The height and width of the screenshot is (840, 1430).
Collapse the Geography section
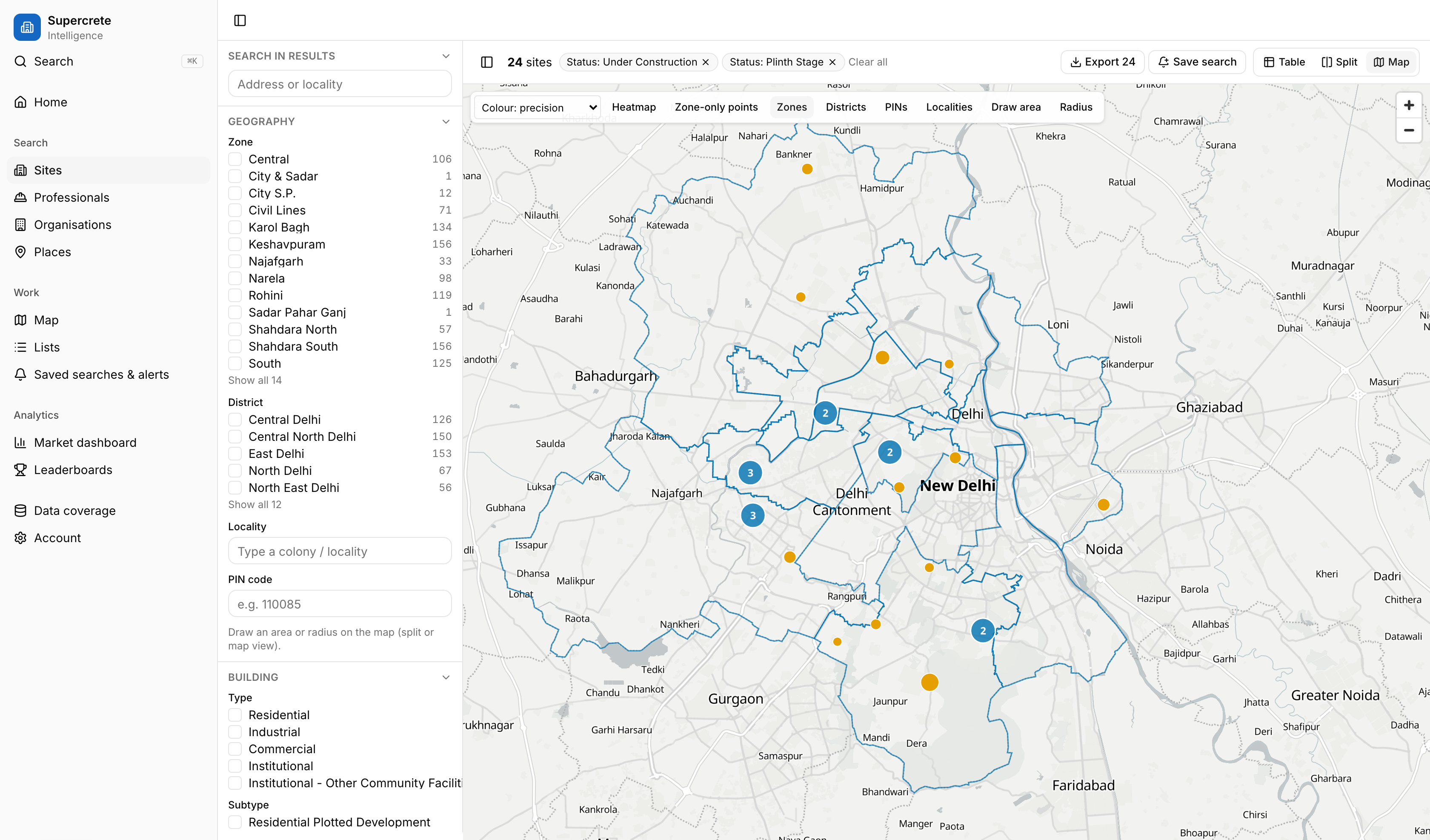446,121
